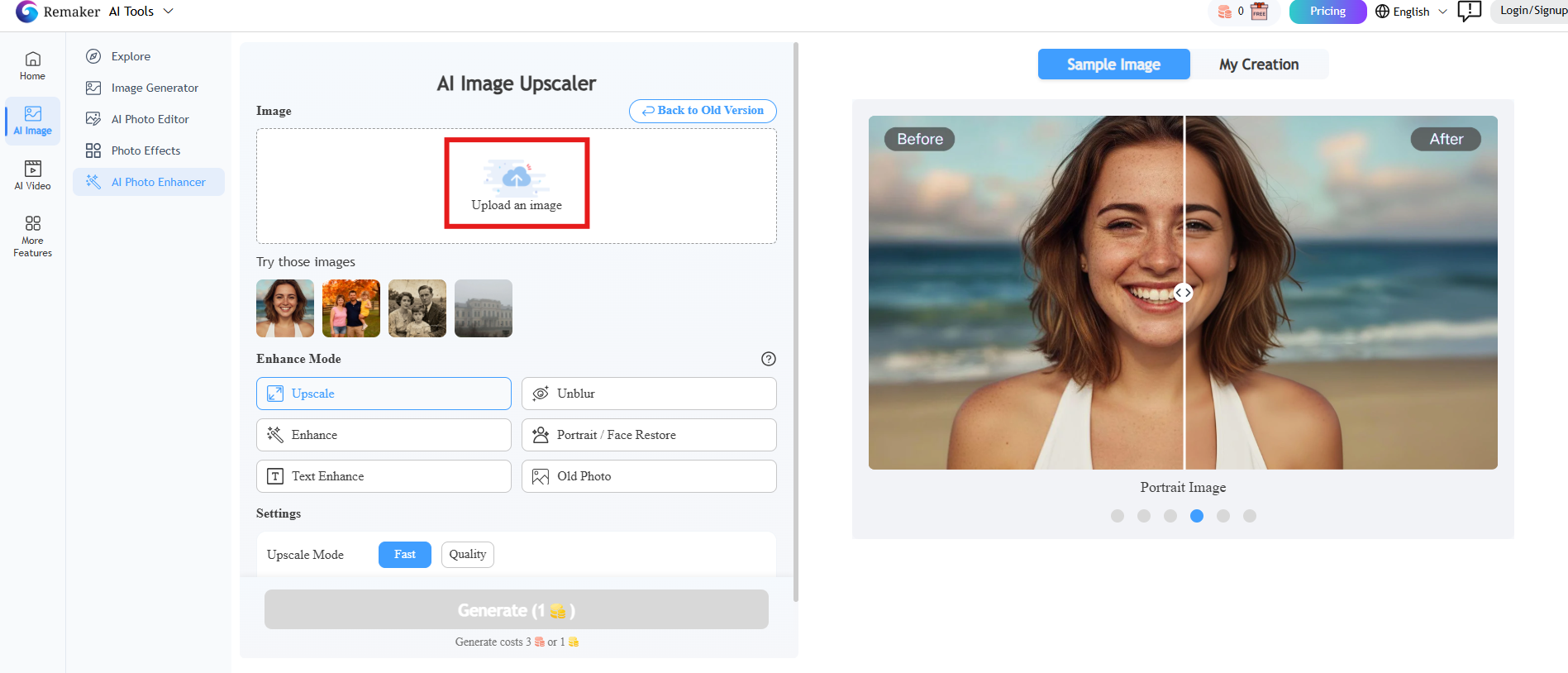Select the old family photo sample thumbnail
The height and width of the screenshot is (673, 1568).
417,308
